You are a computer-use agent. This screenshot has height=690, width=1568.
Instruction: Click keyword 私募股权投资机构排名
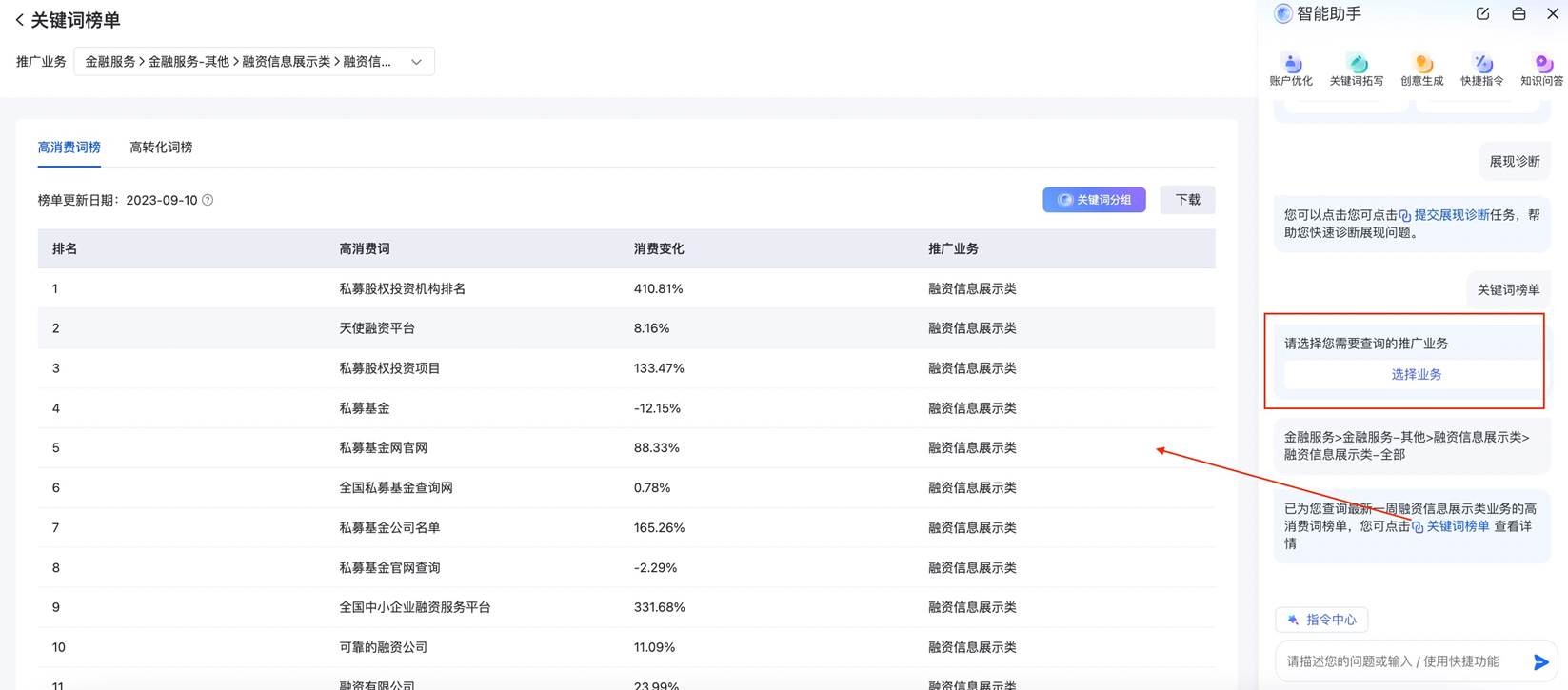point(403,288)
